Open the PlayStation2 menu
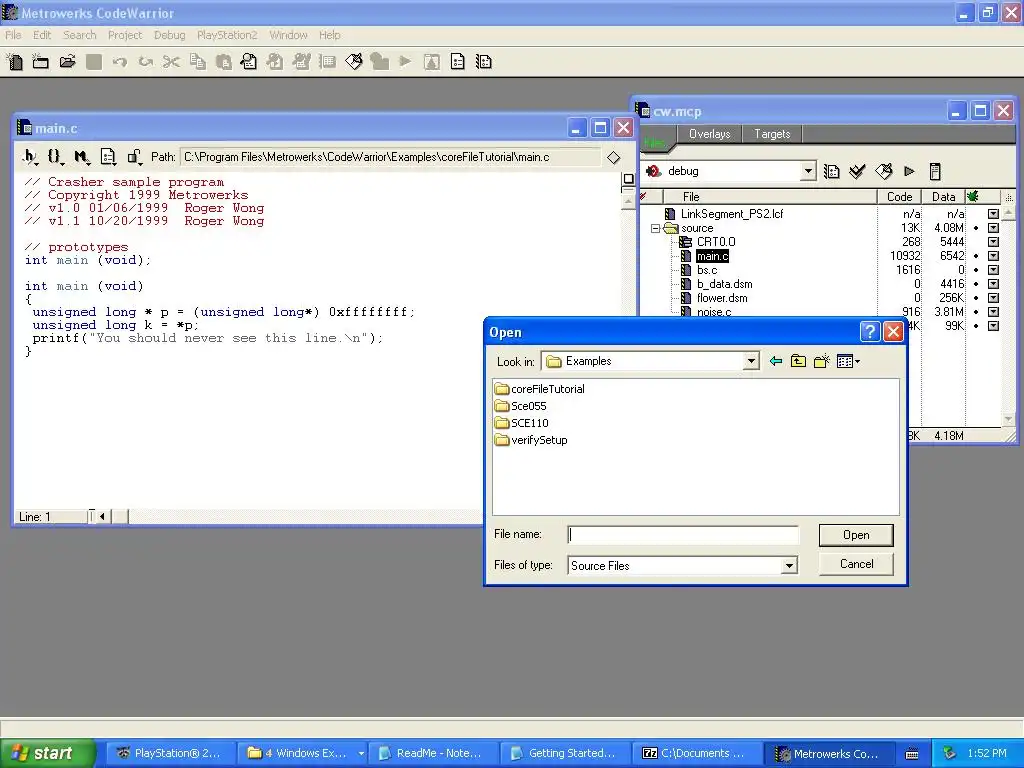Viewport: 1024px width, 768px height. click(x=227, y=35)
